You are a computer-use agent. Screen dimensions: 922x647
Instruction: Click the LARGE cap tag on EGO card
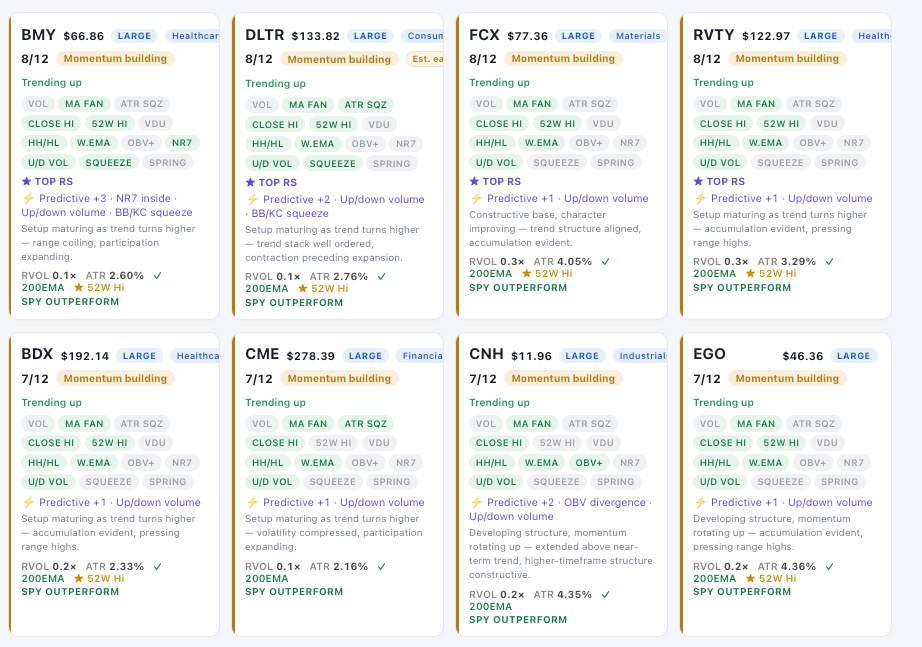(x=853, y=356)
